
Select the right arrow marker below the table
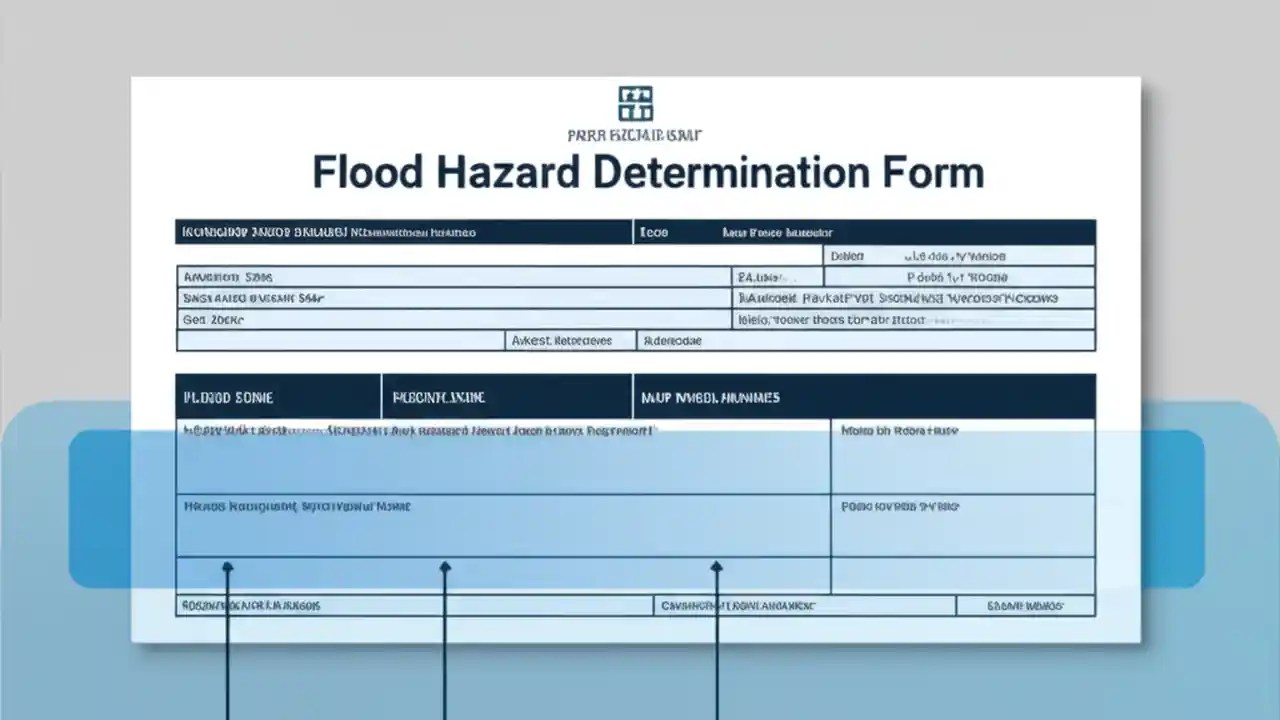click(x=716, y=568)
